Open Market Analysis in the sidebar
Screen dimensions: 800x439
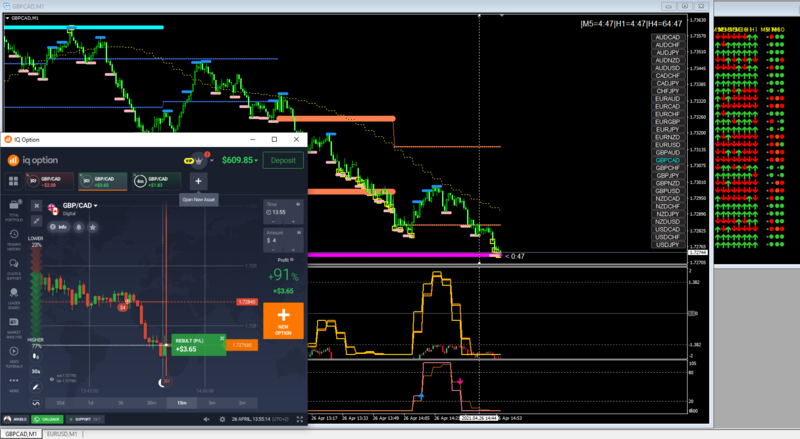(14, 328)
